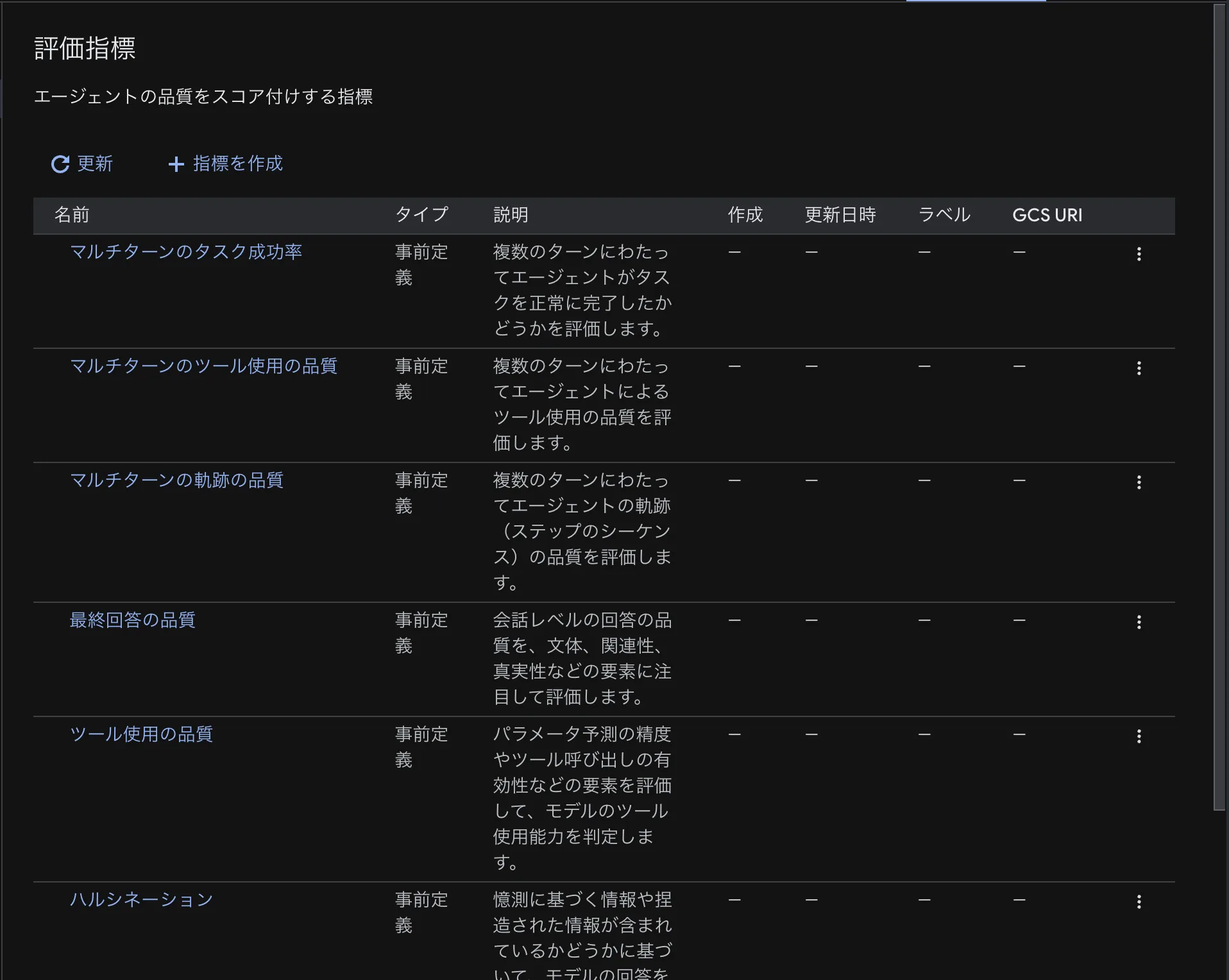This screenshot has height=980, width=1229.
Task: Open the マルチターンの軌跡の品質 metric link
Action: 176,480
